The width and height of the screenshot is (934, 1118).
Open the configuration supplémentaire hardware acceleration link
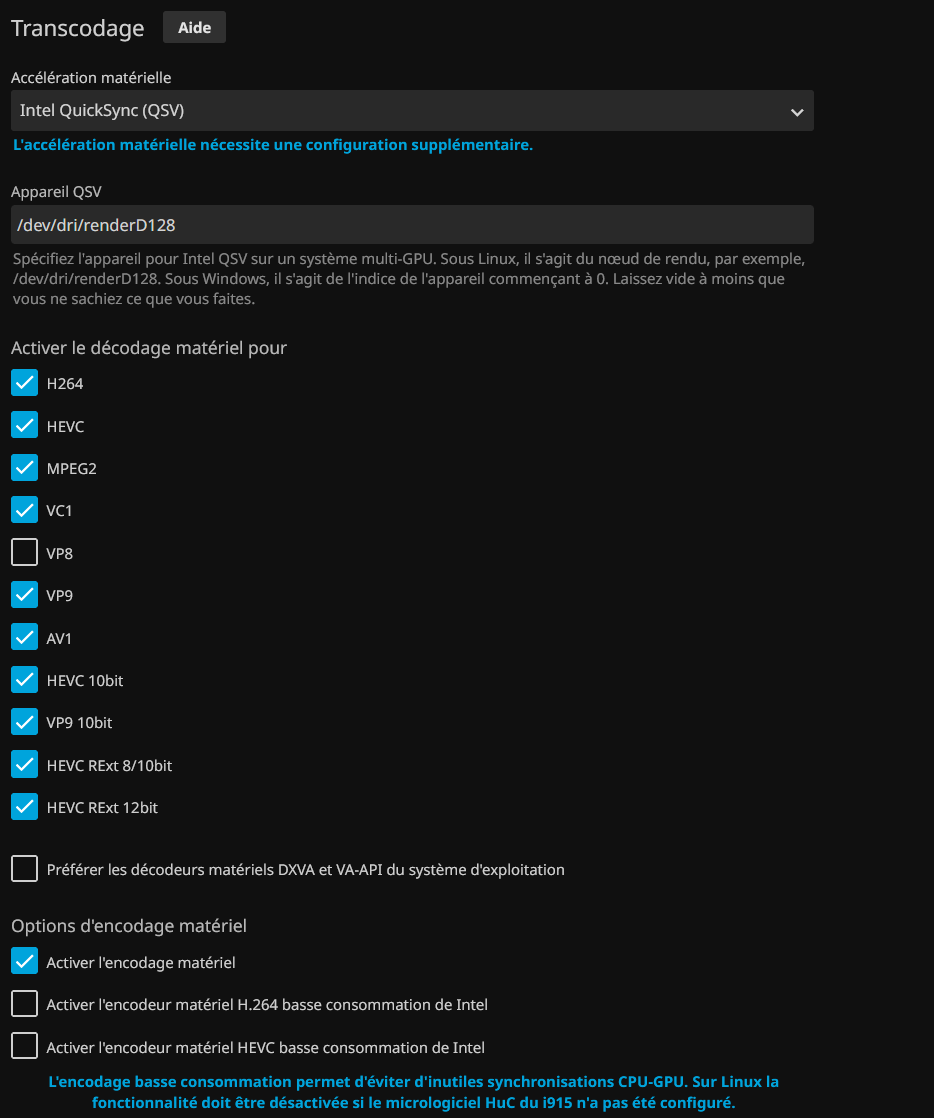tap(272, 145)
